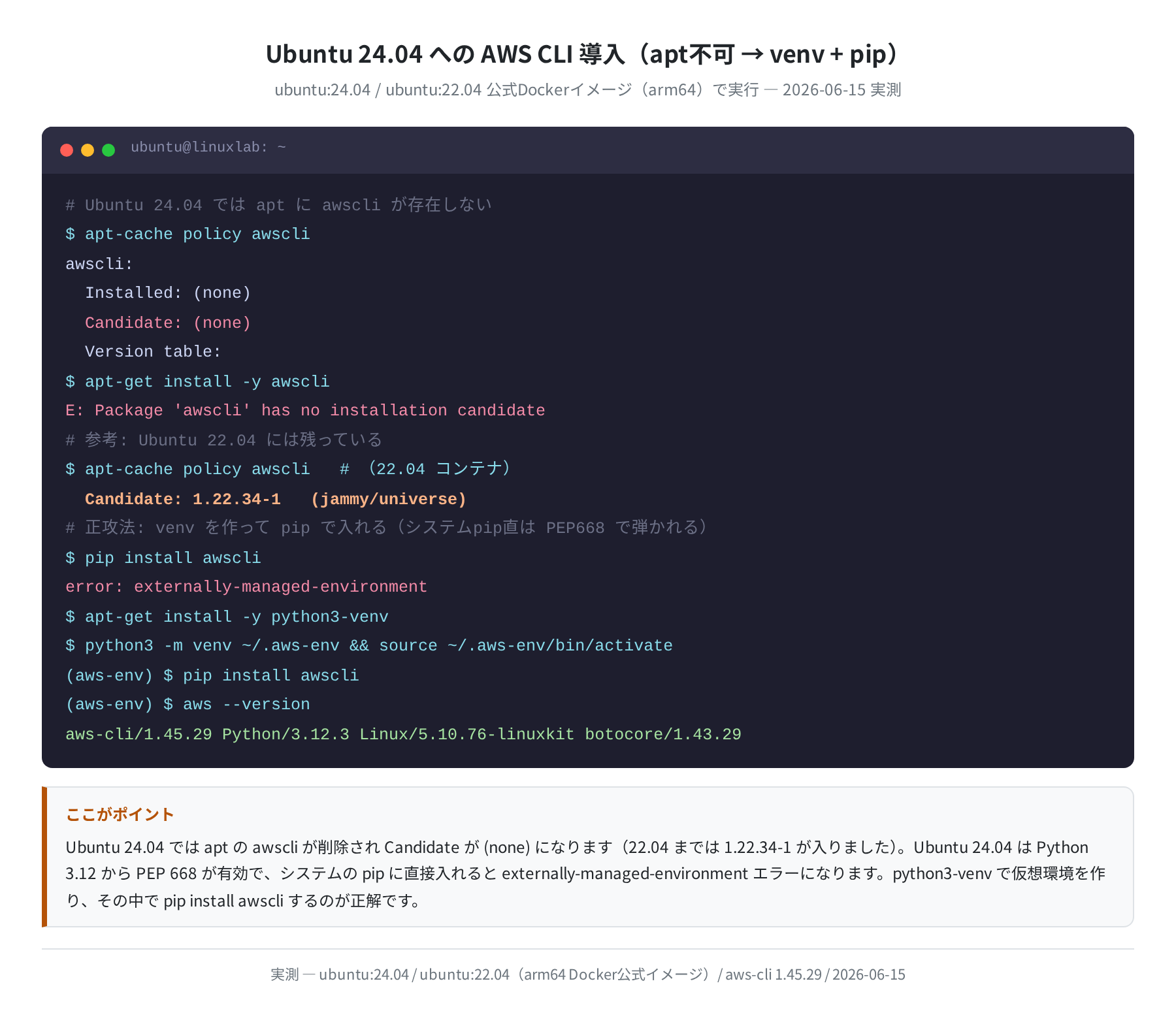Click '$ apt-get install -y python3-venv' command

pyautogui.click(x=227, y=617)
